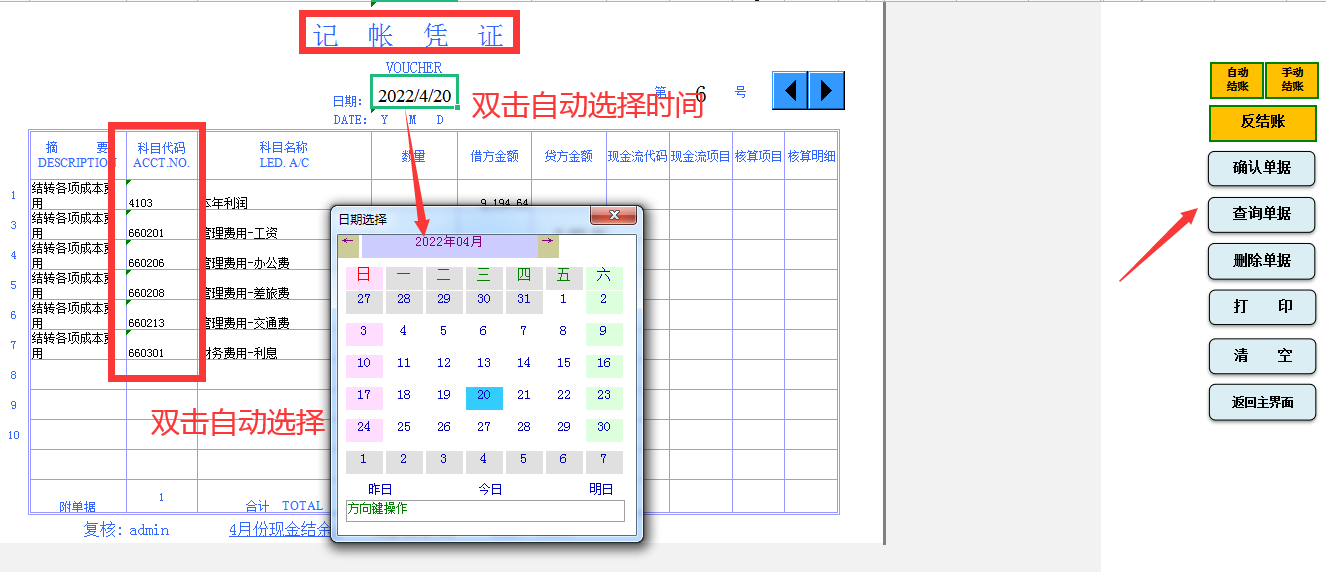1326x572 pixels.
Task: Click the 附单据 attachments cell
Action: click(x=78, y=506)
